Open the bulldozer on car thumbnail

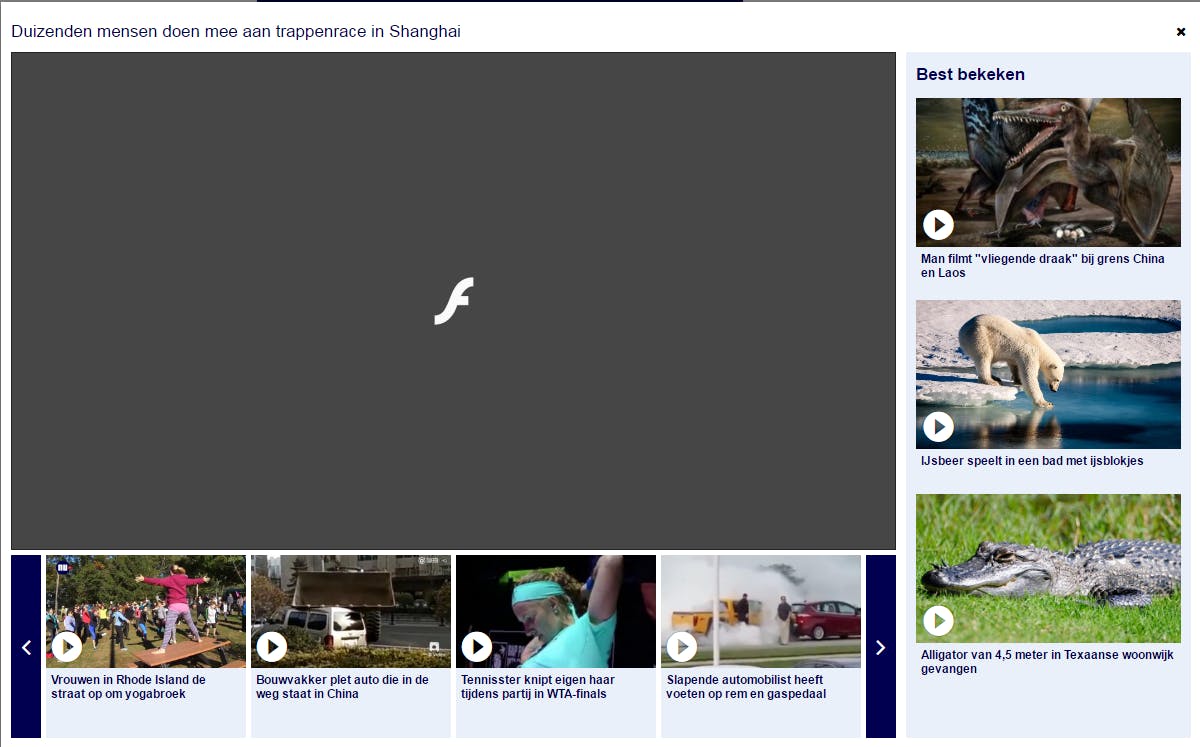351,611
